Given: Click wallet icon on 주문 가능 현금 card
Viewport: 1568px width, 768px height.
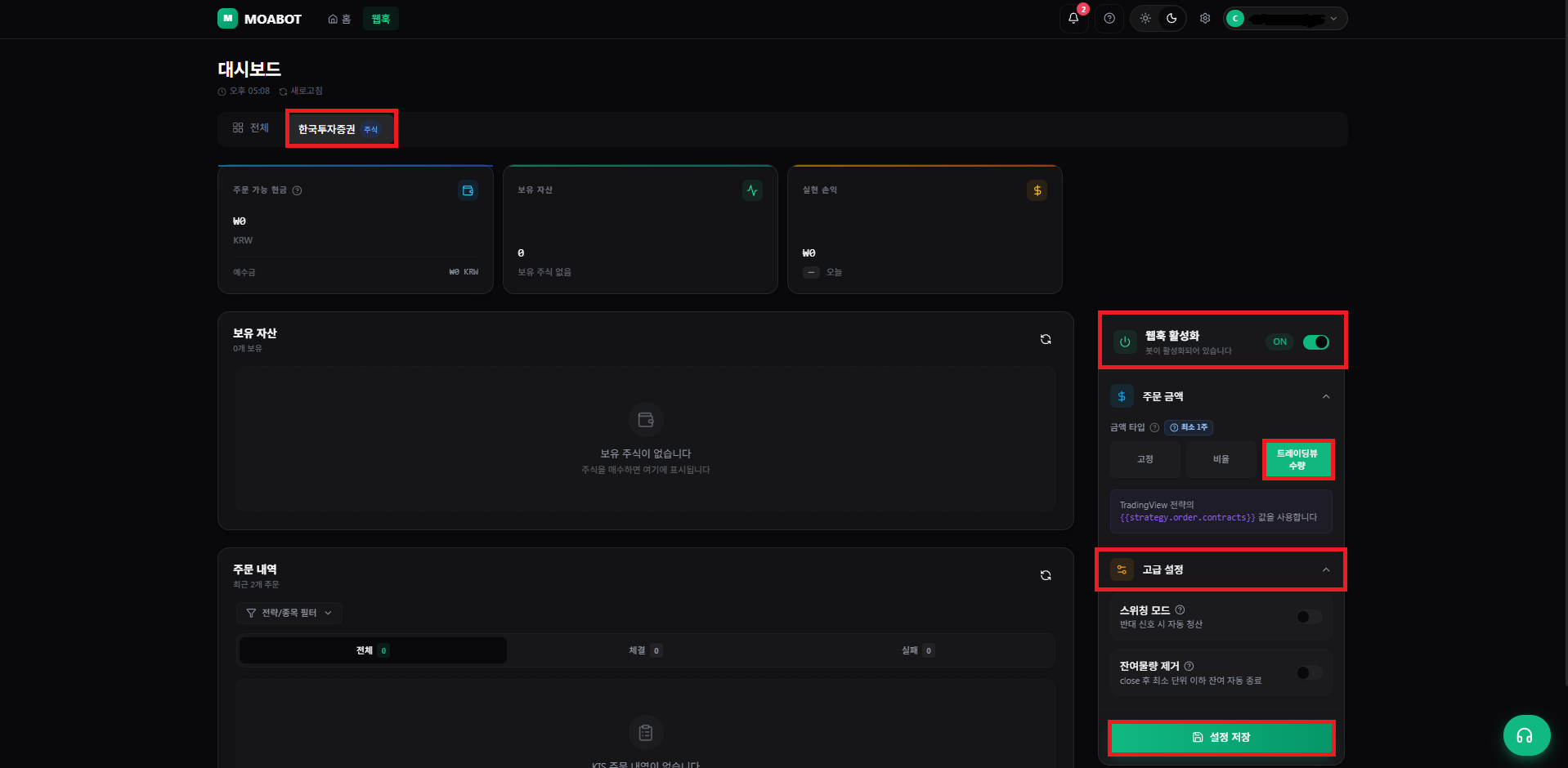Looking at the screenshot, I should pyautogui.click(x=468, y=190).
